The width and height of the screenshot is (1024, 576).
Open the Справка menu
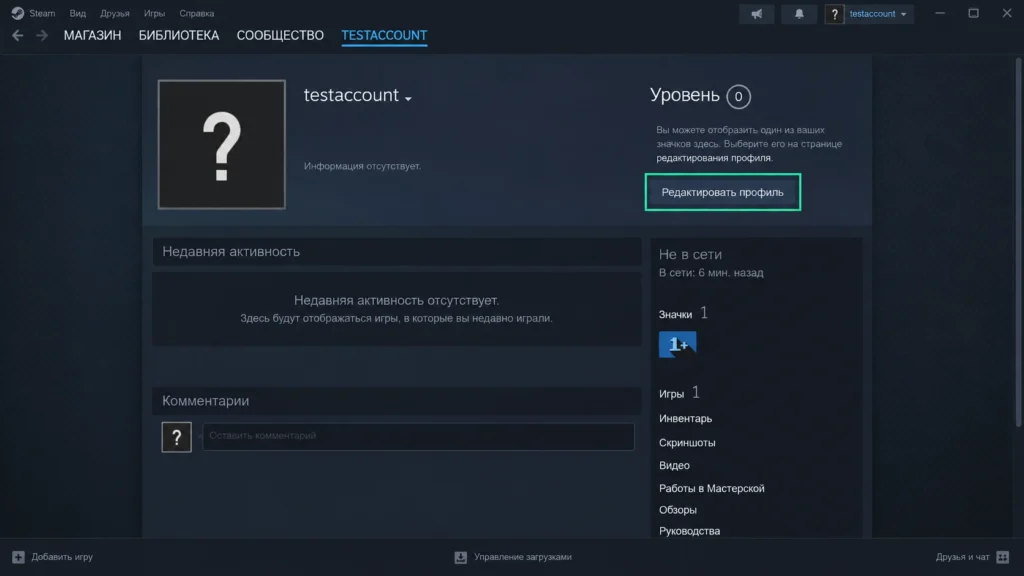coord(197,13)
